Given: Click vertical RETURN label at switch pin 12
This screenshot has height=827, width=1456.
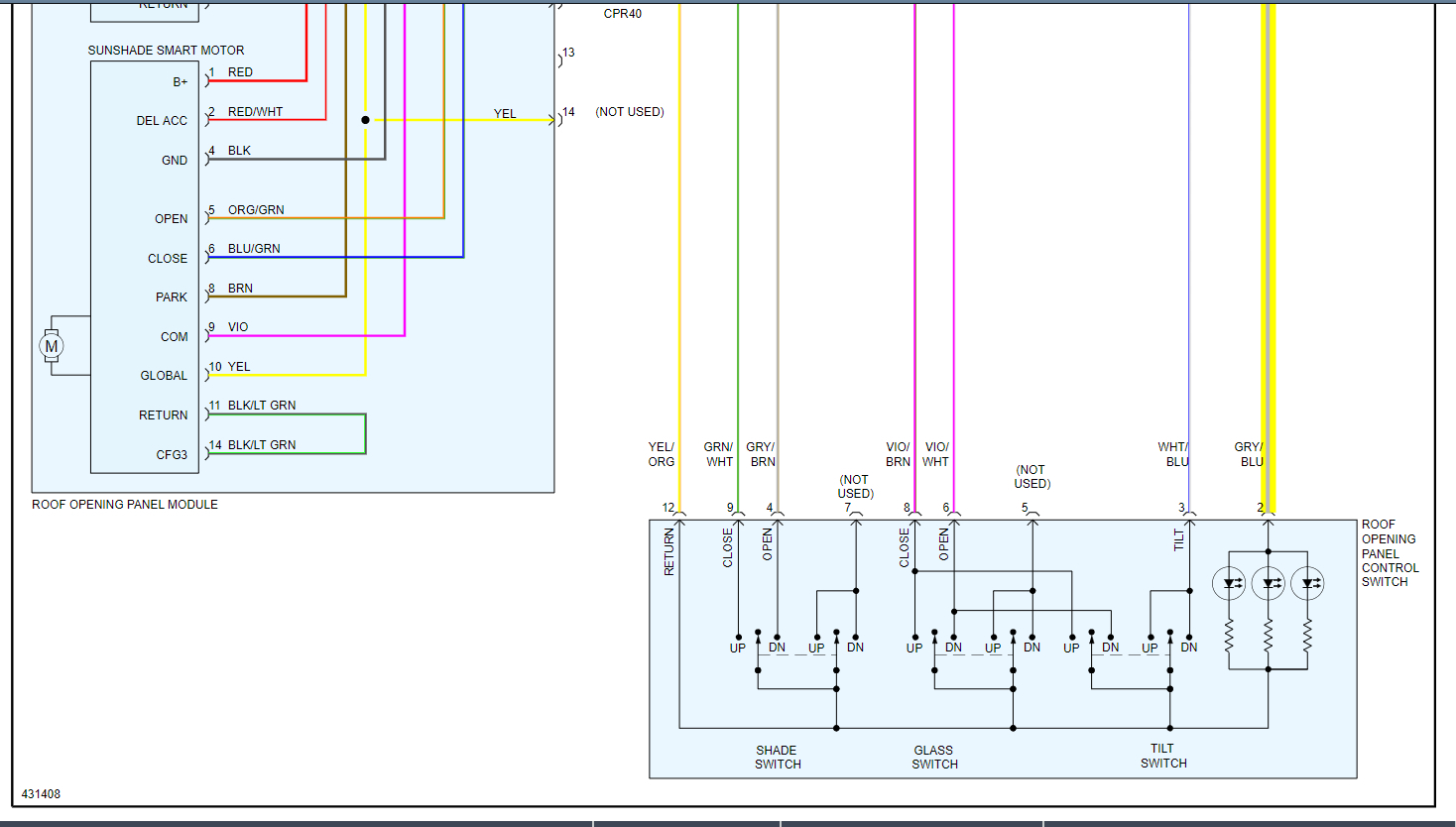Looking at the screenshot, I should click(x=669, y=551).
